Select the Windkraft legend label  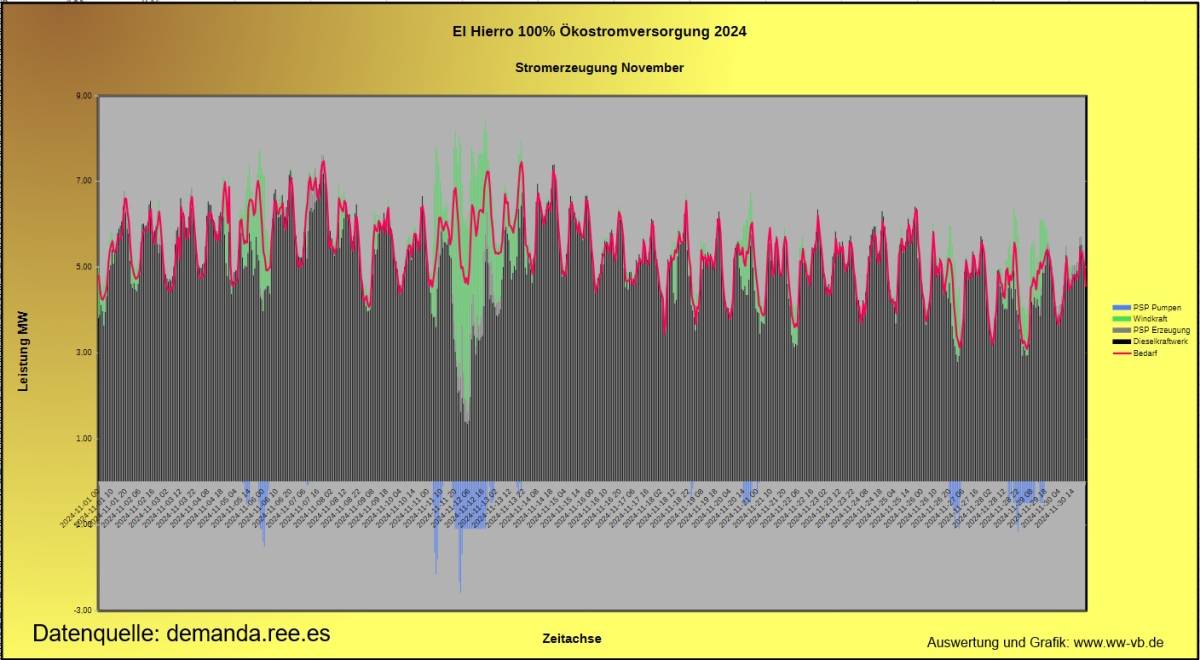tap(1152, 318)
